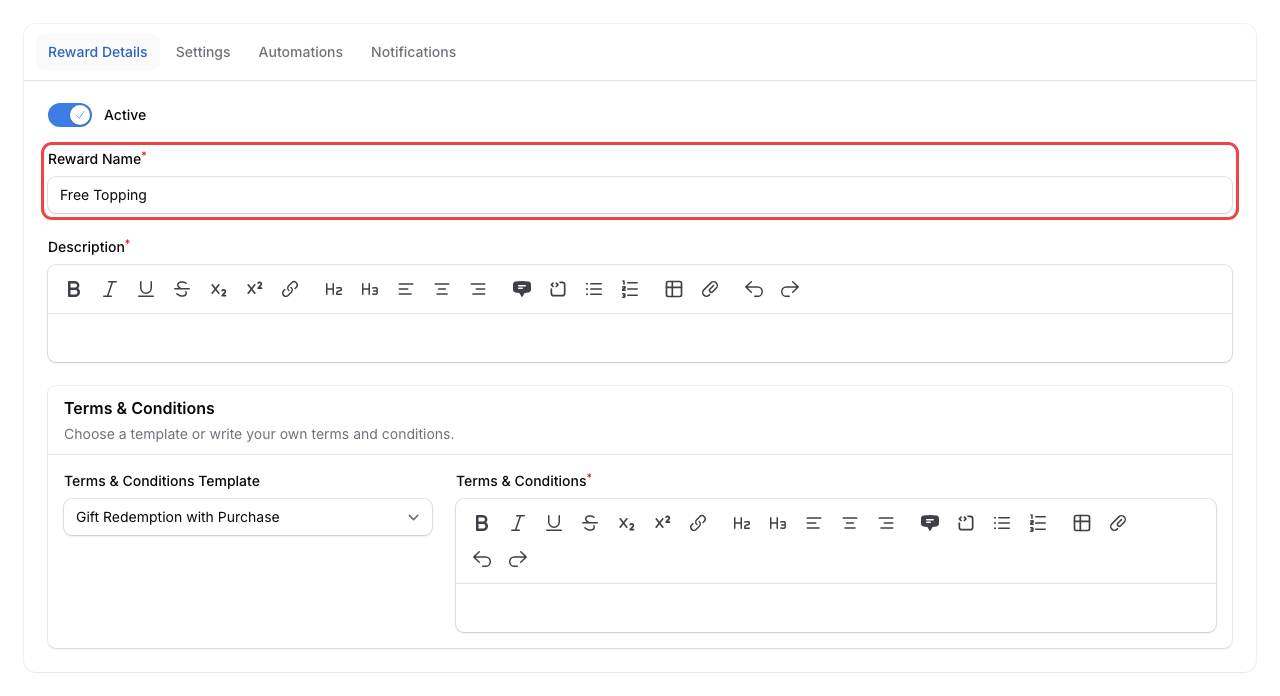The height and width of the screenshot is (696, 1280).
Task: Apply italic formatting in the Description toolbar
Action: click(x=109, y=289)
